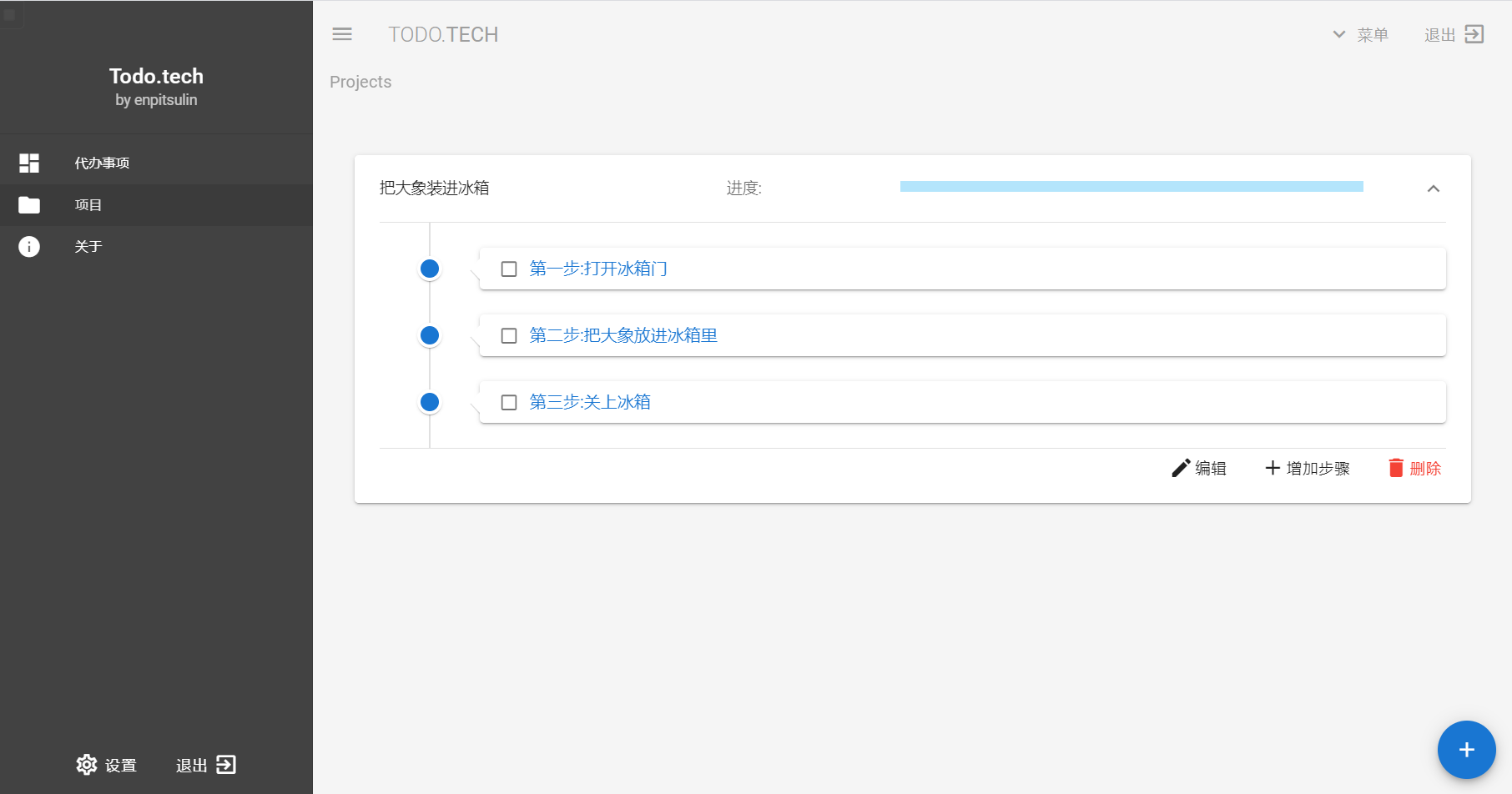This screenshot has width=1512, height=794.
Task: Click the red trash bin icon
Action: coord(1396,468)
